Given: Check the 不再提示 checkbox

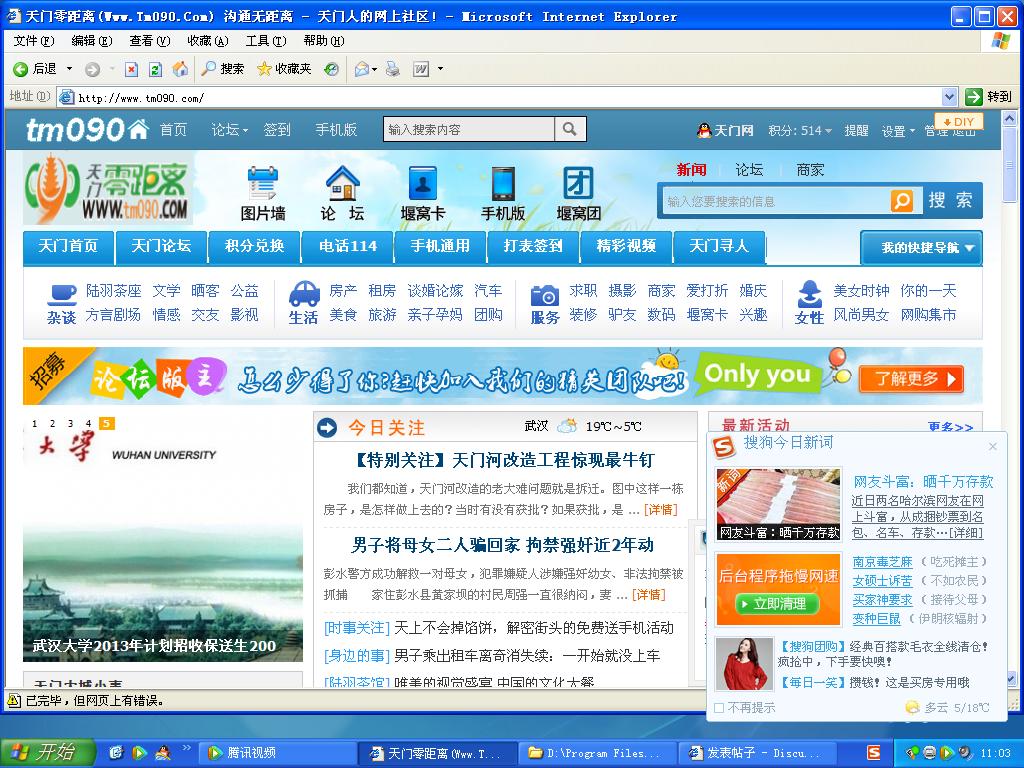Looking at the screenshot, I should (x=719, y=708).
